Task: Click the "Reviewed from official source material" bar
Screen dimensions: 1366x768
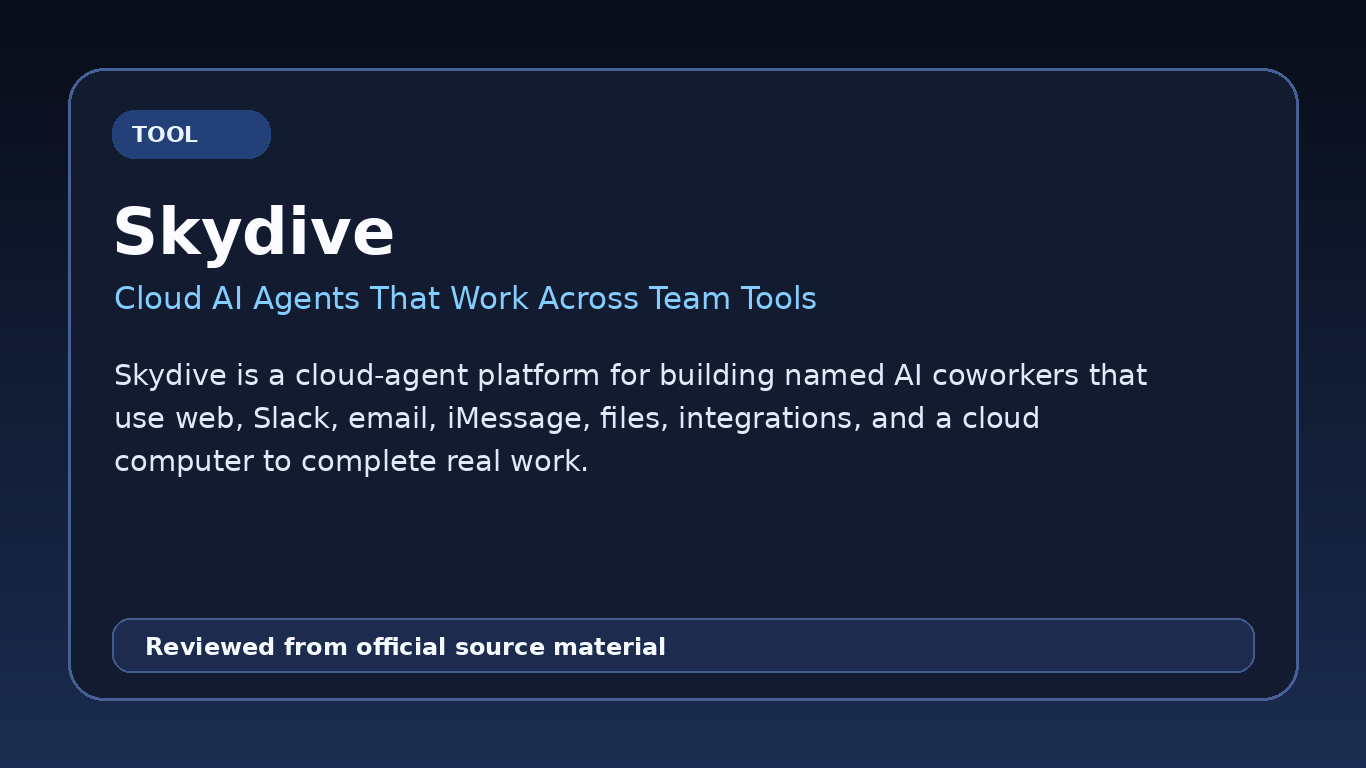Action: coord(683,646)
